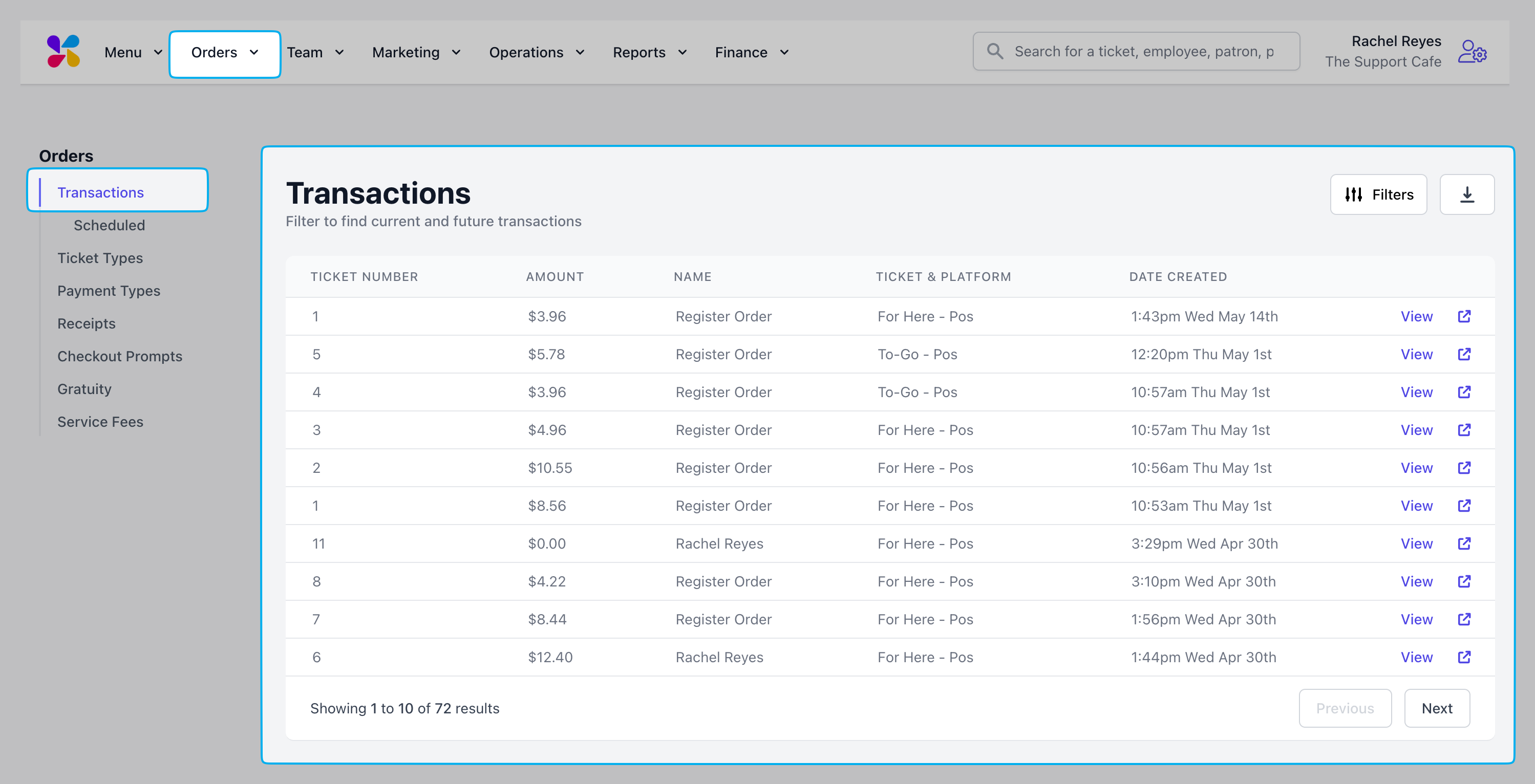Open external link icon for $12.40 order
The image size is (1535, 784).
(1464, 657)
